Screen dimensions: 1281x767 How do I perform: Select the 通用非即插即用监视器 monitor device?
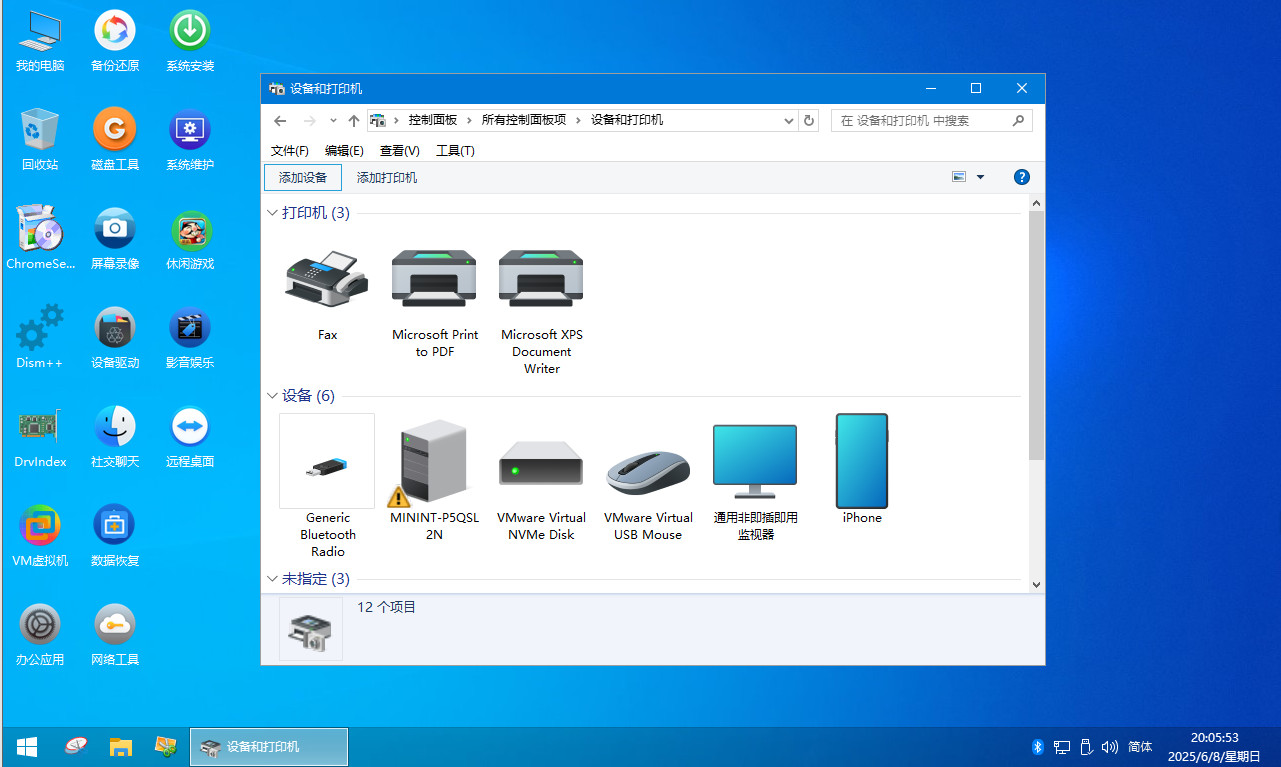point(755,461)
